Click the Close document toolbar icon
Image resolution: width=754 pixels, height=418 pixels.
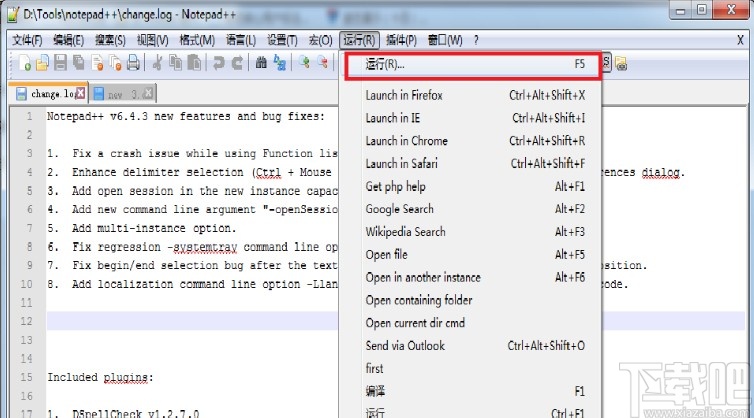click(x=97, y=63)
